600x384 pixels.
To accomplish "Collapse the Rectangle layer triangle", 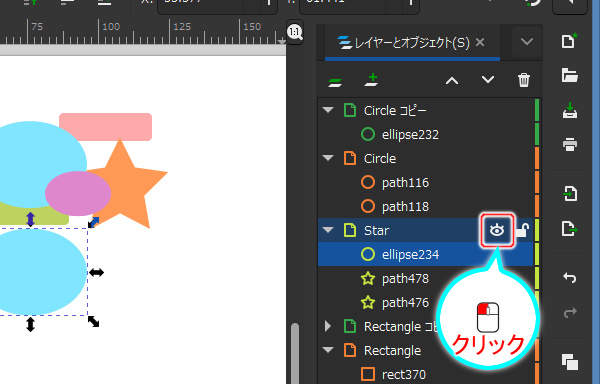I will [x=328, y=350].
